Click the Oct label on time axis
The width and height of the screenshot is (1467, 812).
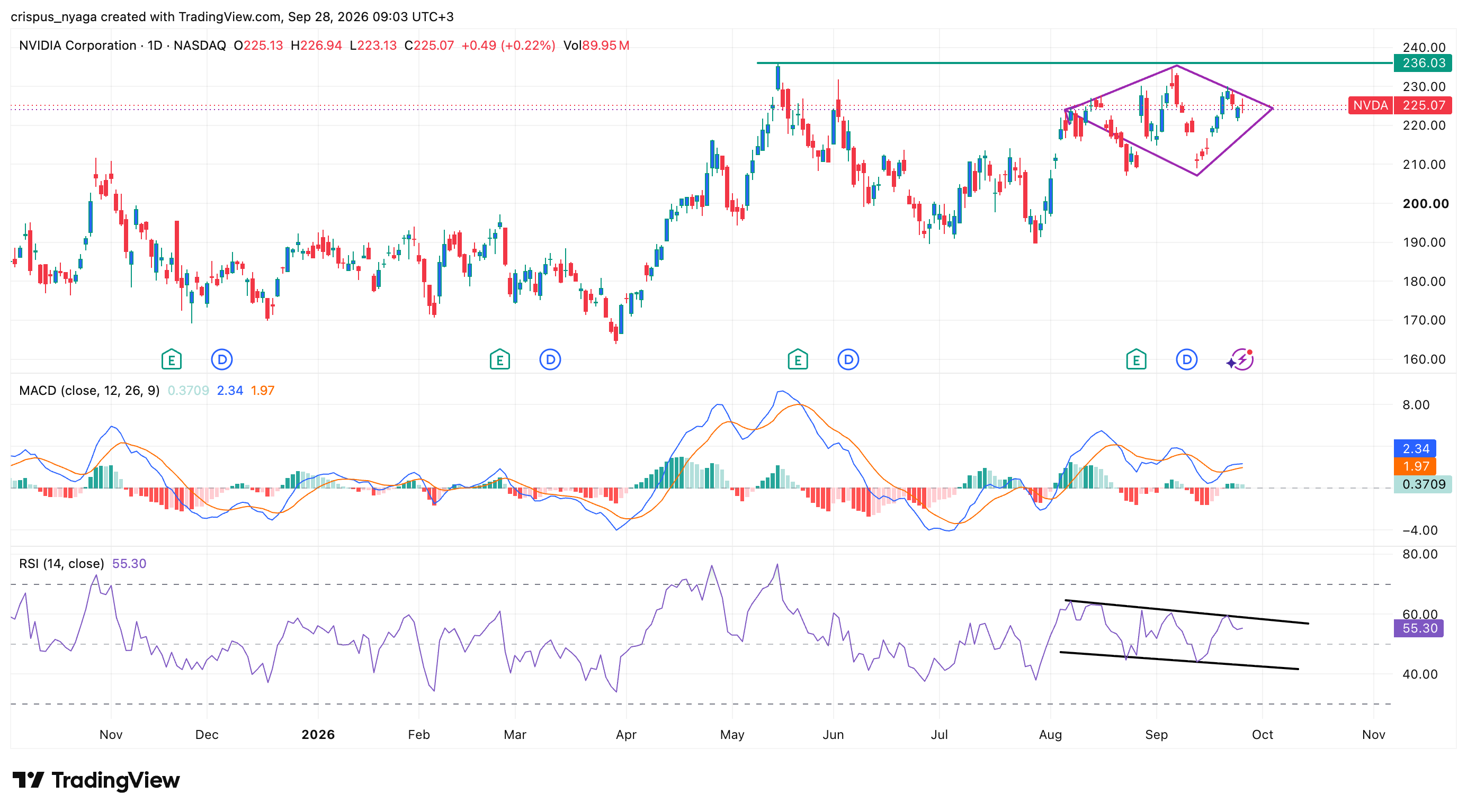point(1262,735)
